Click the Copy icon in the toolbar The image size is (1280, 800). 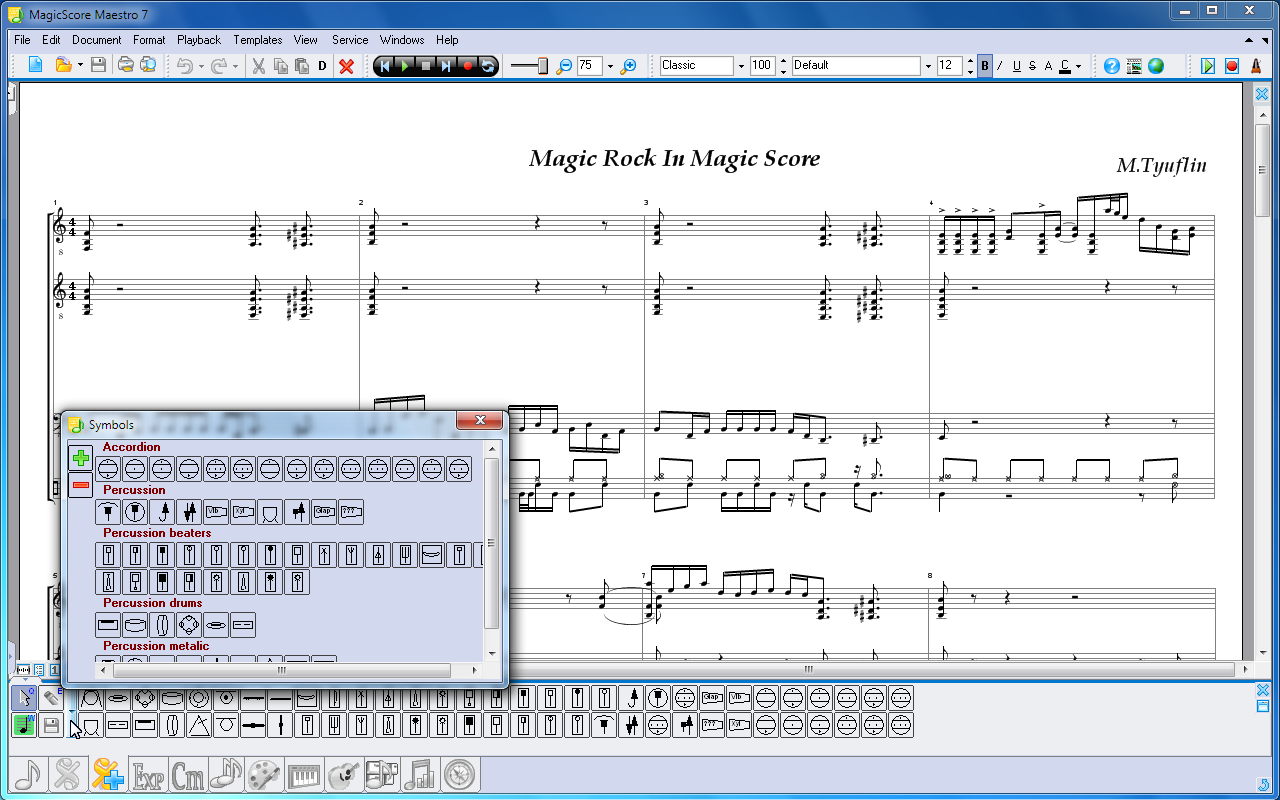(x=280, y=66)
